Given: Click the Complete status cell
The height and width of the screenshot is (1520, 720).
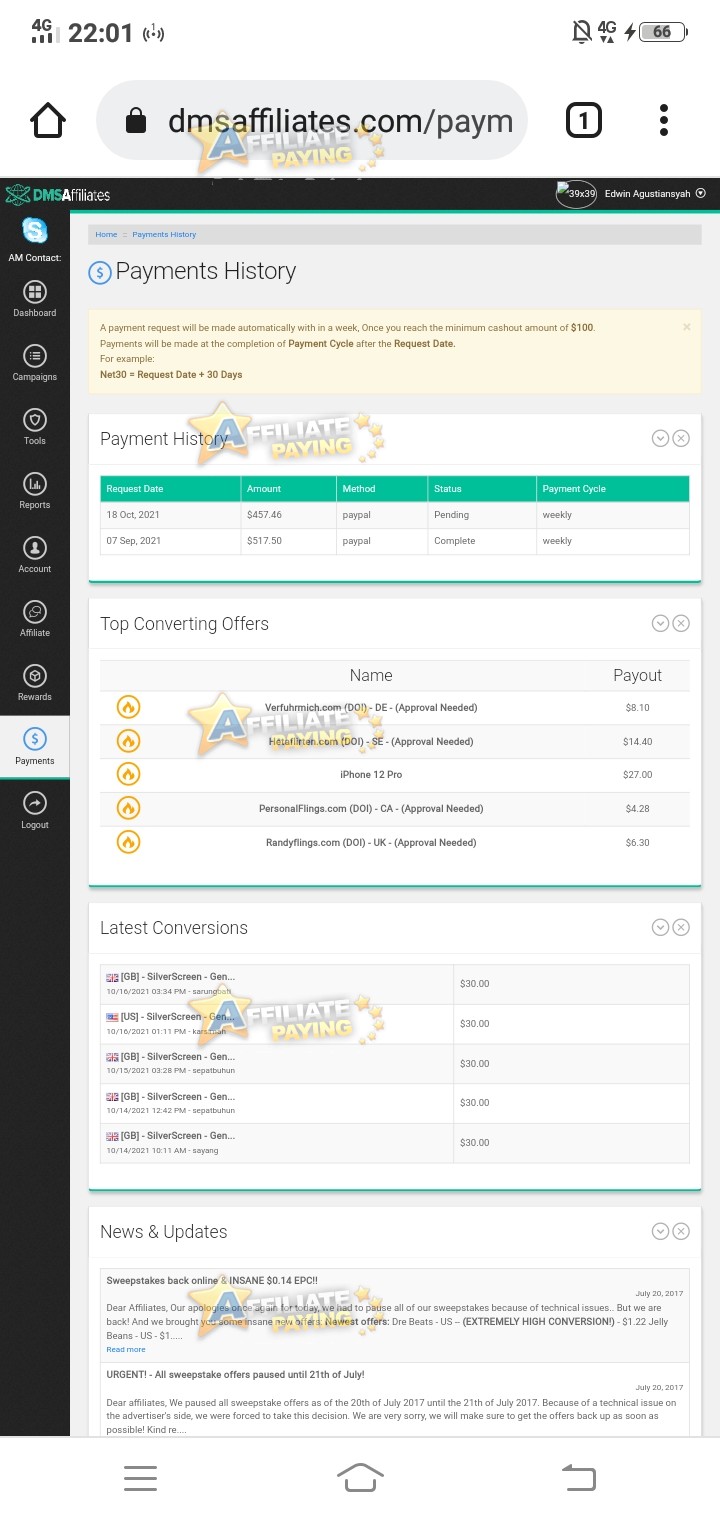Looking at the screenshot, I should 482,541.
